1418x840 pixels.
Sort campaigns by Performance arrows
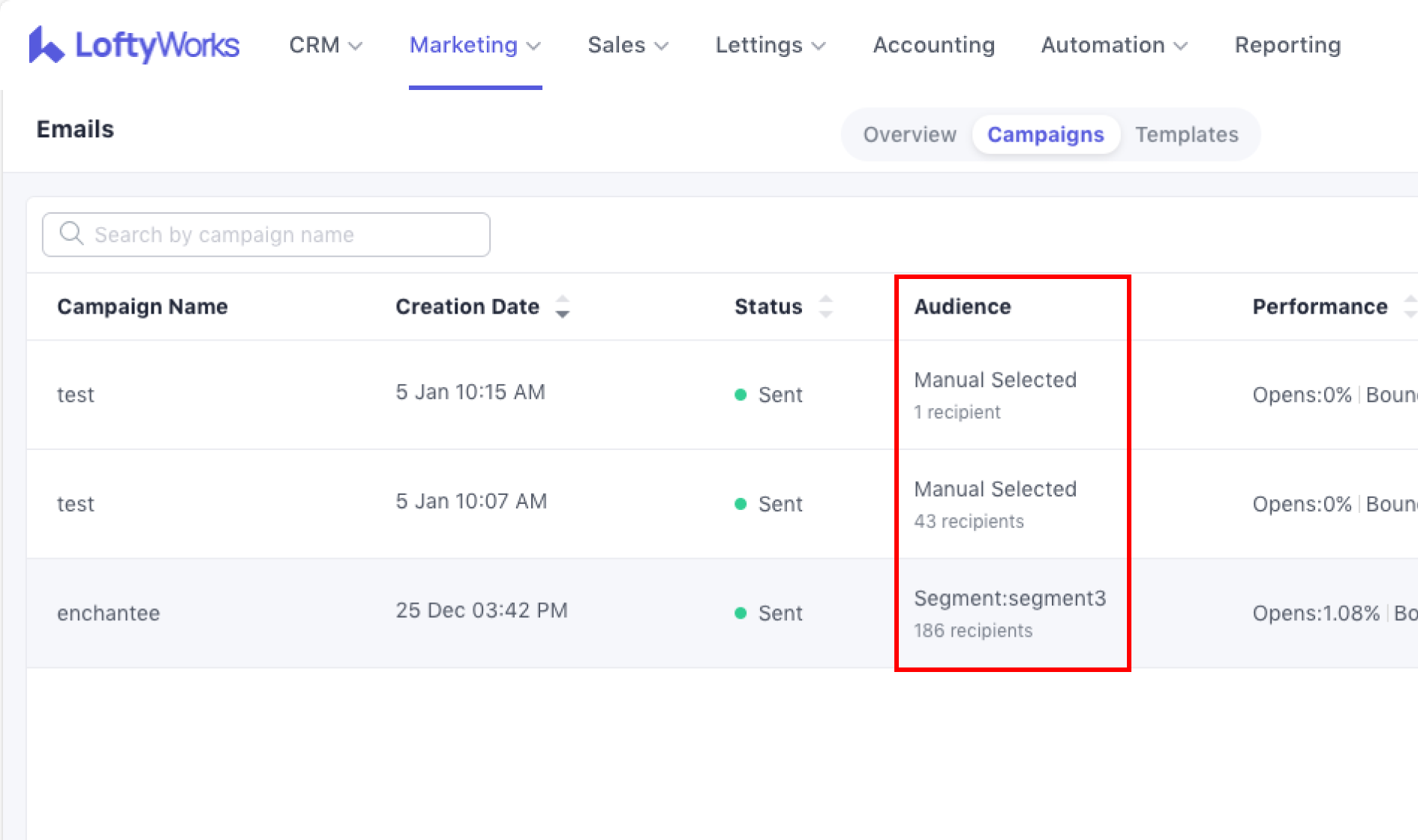(1409, 307)
